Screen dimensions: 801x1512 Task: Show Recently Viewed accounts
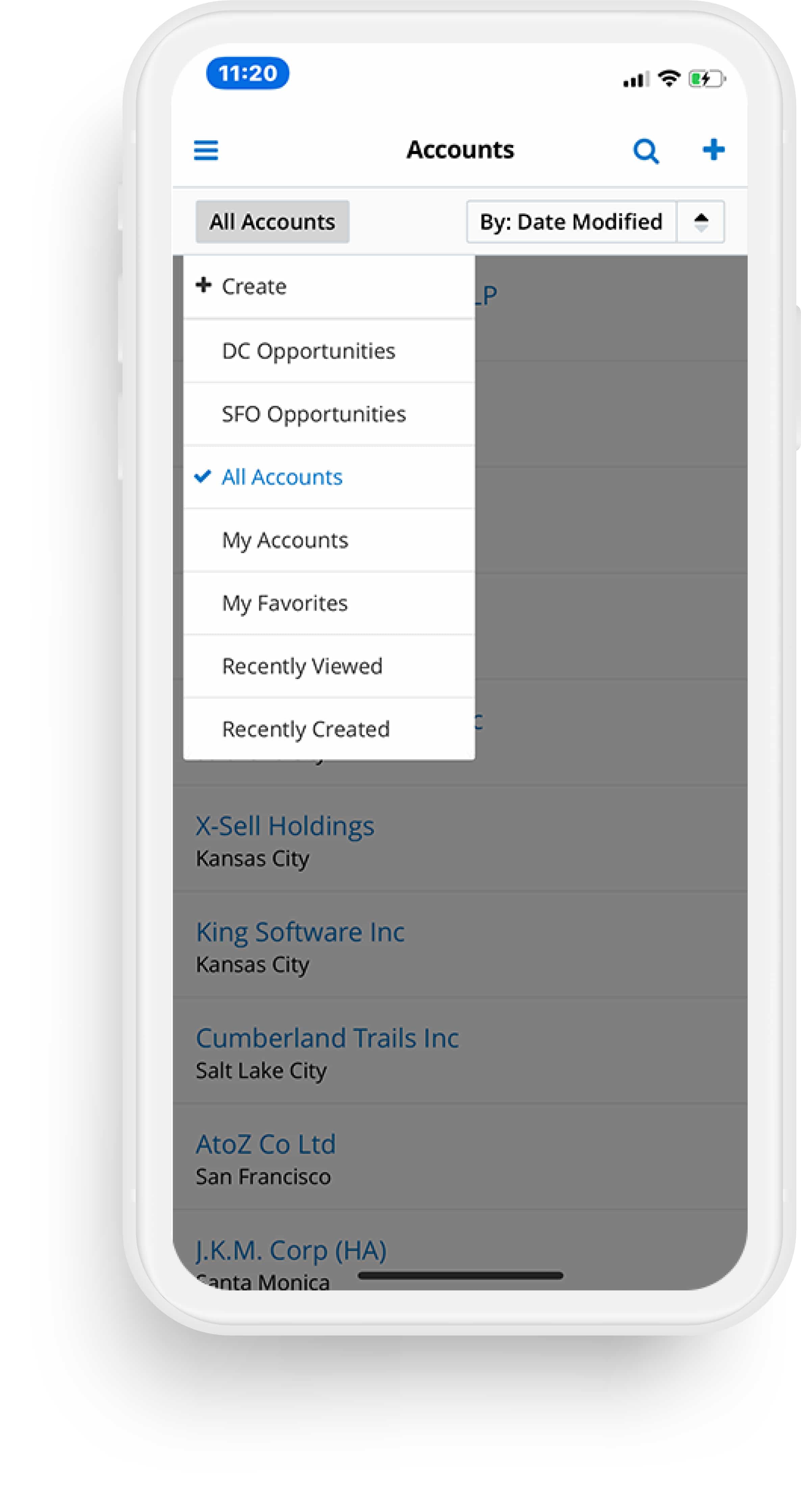coord(302,666)
